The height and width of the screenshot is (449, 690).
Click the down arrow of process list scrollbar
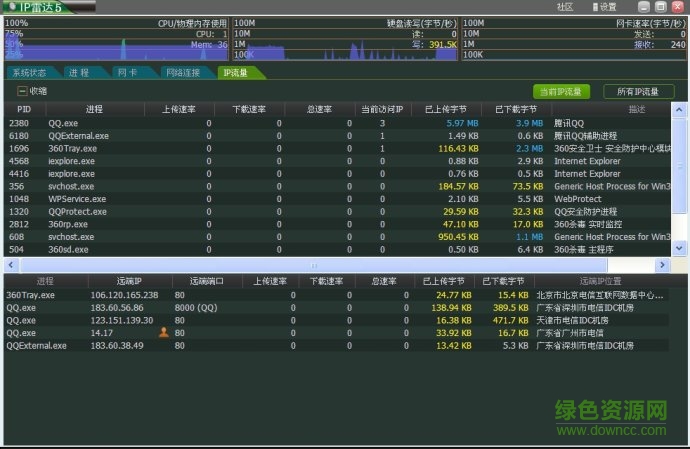679,248
